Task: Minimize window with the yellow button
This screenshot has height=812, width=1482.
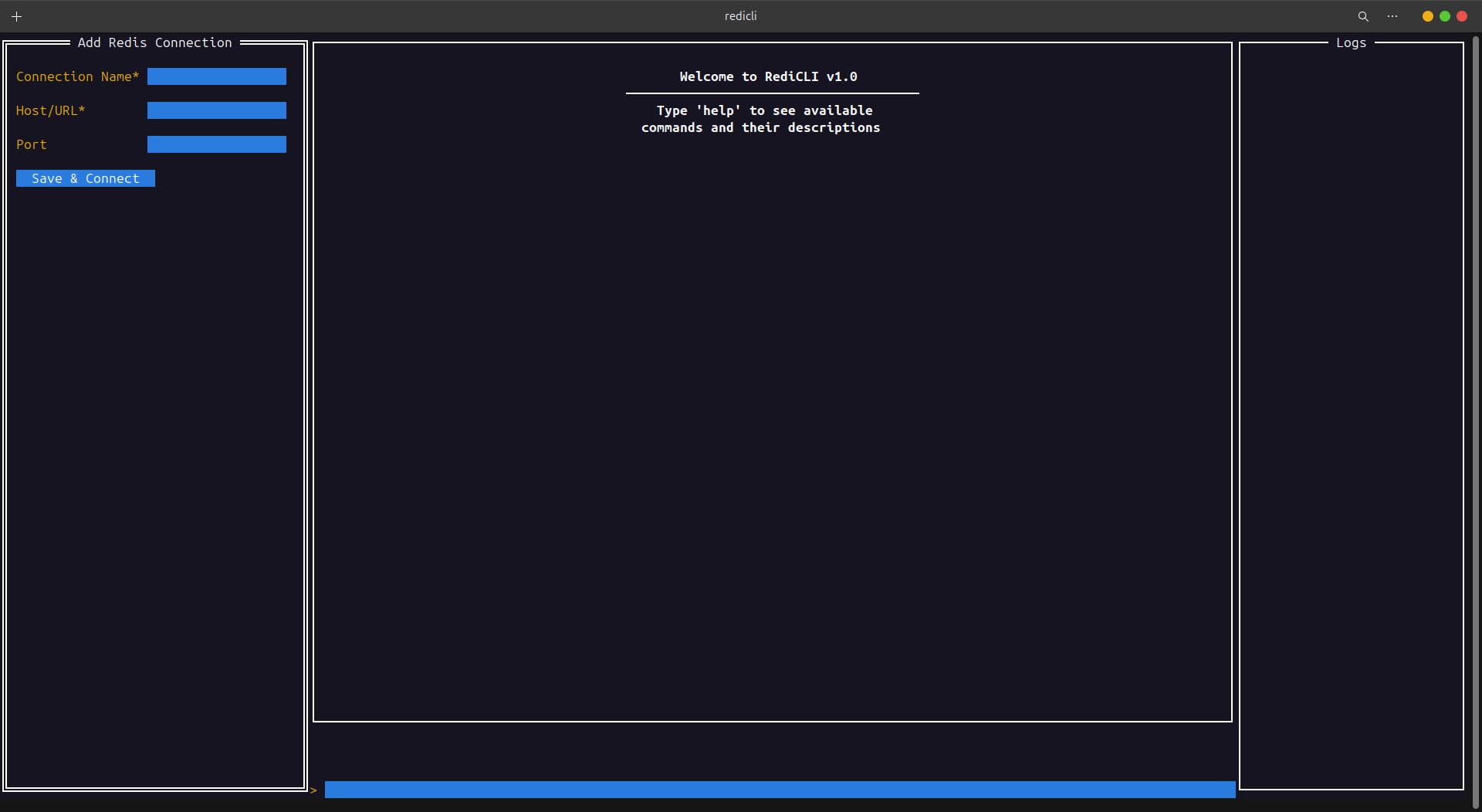Action: click(x=1428, y=16)
